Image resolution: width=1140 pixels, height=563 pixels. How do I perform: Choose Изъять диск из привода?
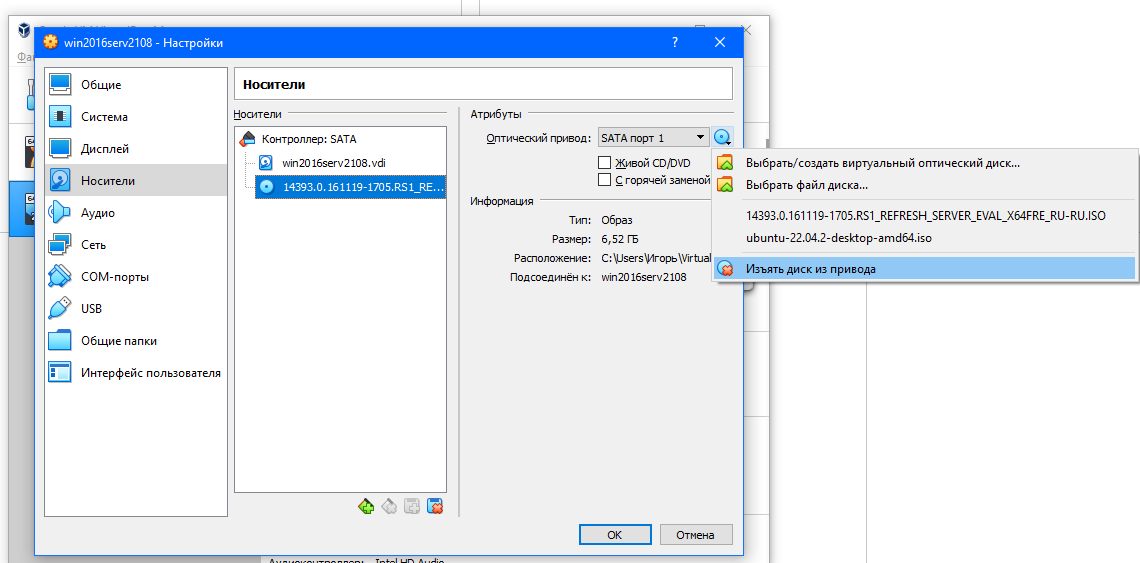924,268
